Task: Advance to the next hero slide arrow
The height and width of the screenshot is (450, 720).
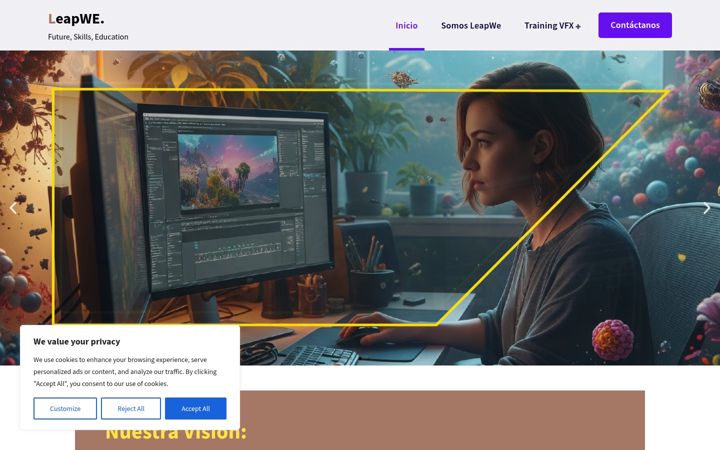Action: coord(707,208)
